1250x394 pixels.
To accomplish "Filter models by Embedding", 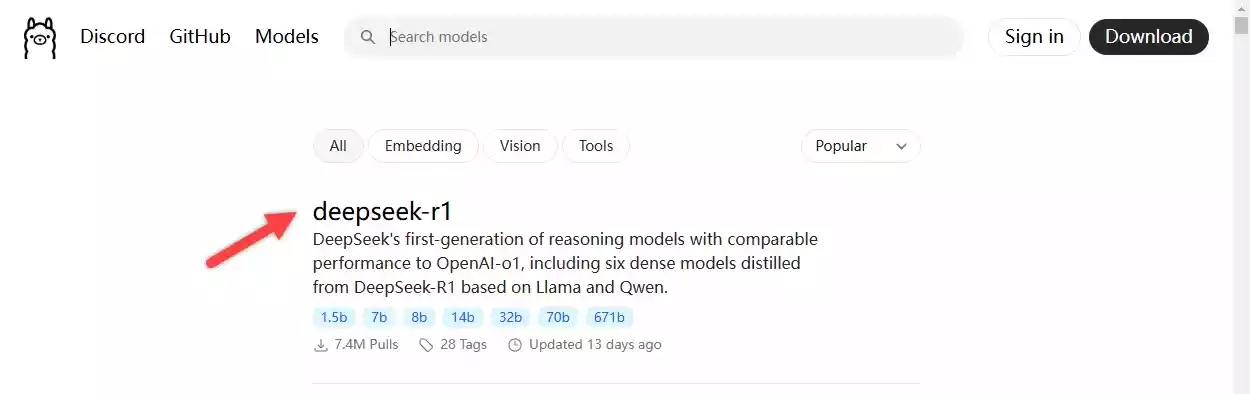I will click(423, 146).
